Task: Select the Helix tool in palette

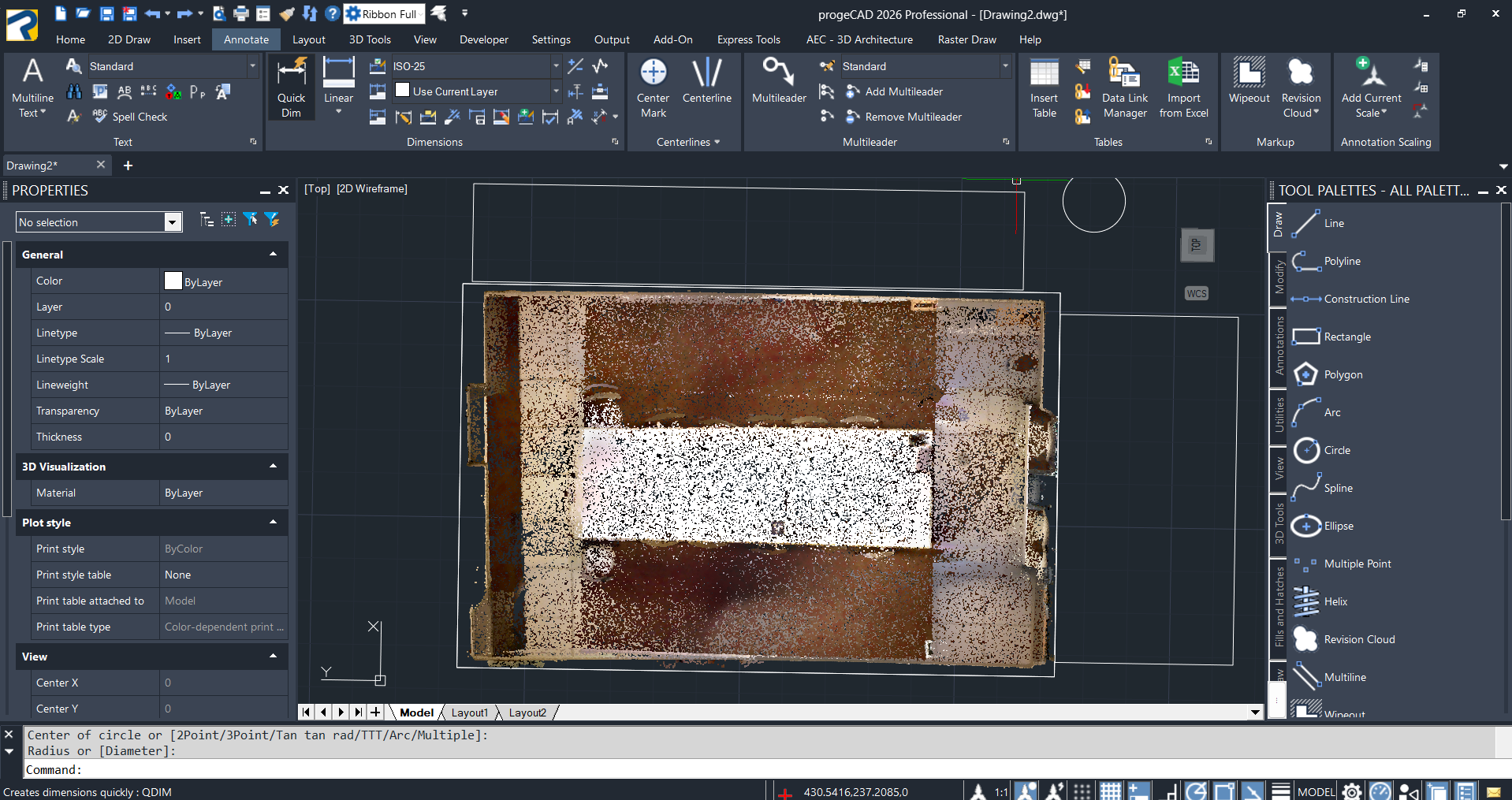Action: click(1335, 601)
